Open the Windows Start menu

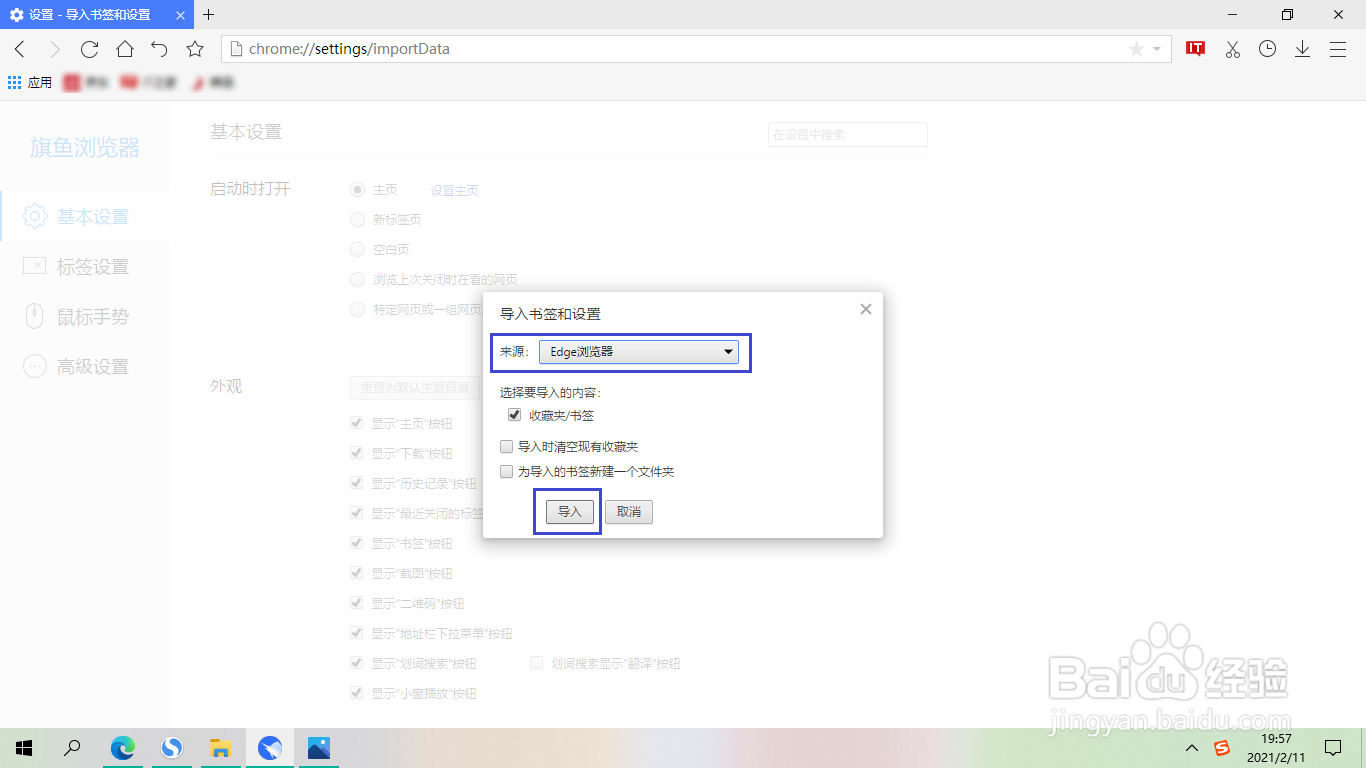click(24, 747)
